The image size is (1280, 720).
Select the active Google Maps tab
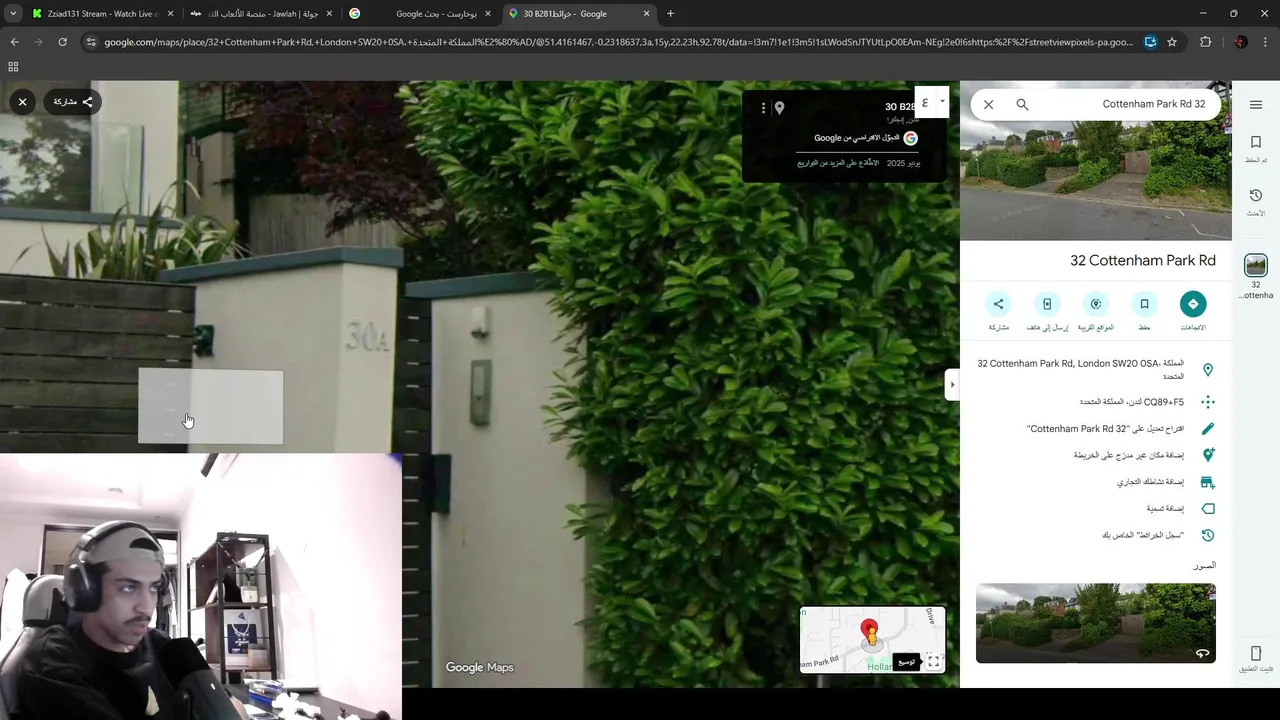pyautogui.click(x=579, y=14)
